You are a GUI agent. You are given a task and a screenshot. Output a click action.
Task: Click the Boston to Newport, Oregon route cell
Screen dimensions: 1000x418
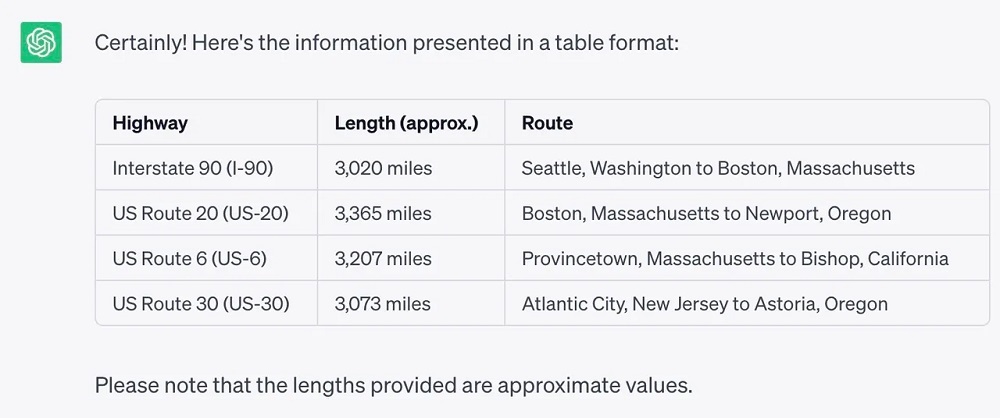[706, 214]
